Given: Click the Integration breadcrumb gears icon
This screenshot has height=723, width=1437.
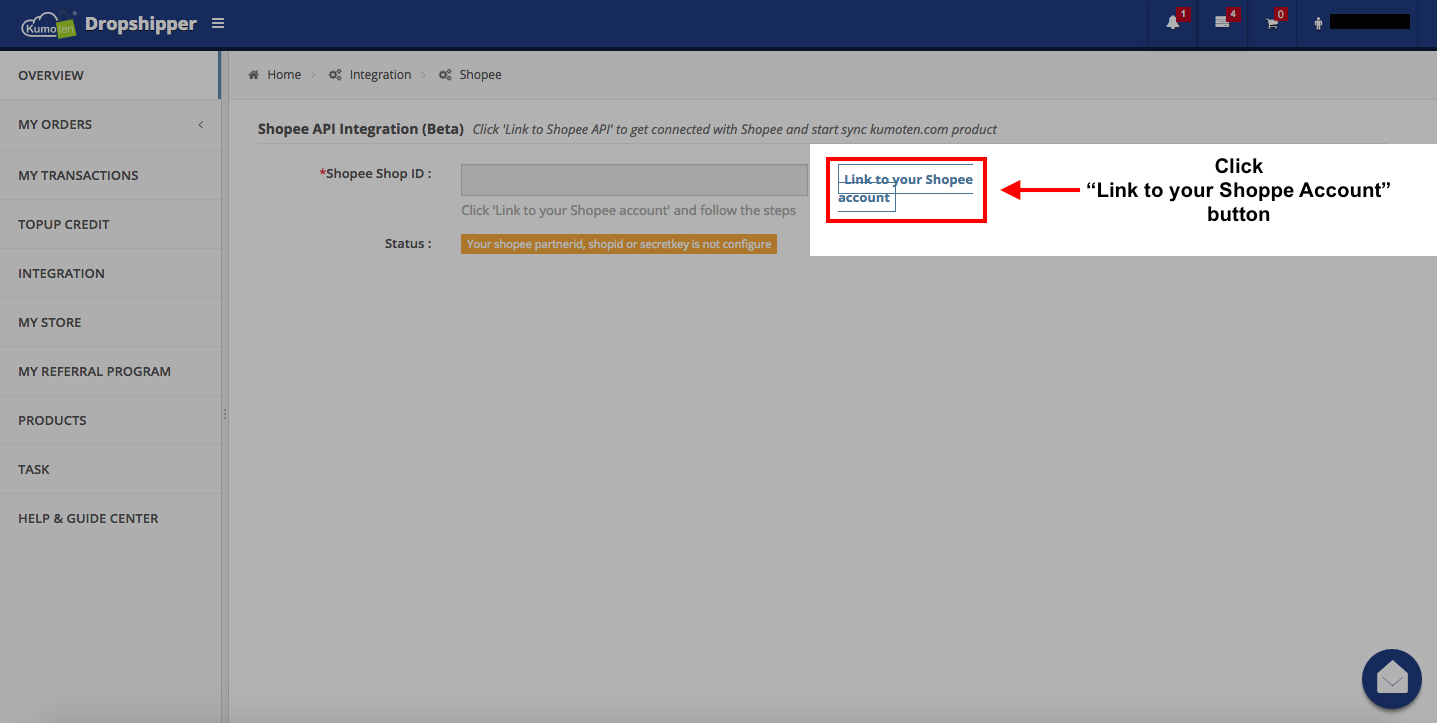Looking at the screenshot, I should (336, 75).
